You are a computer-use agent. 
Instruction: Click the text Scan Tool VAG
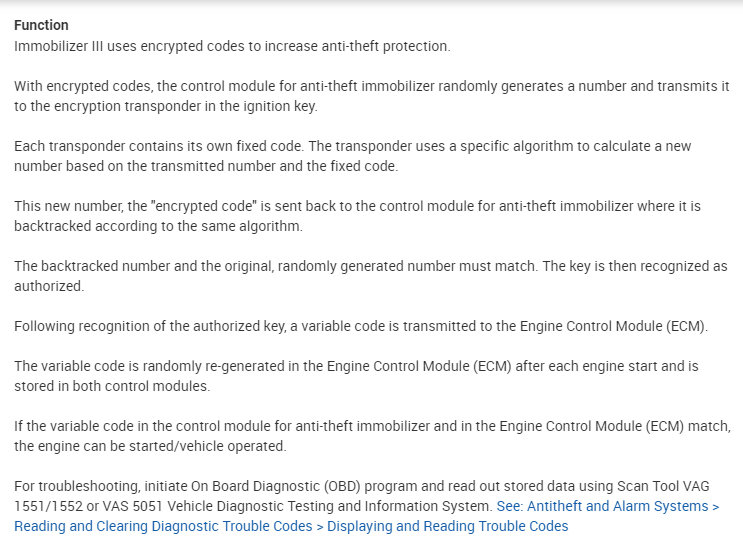661,486
